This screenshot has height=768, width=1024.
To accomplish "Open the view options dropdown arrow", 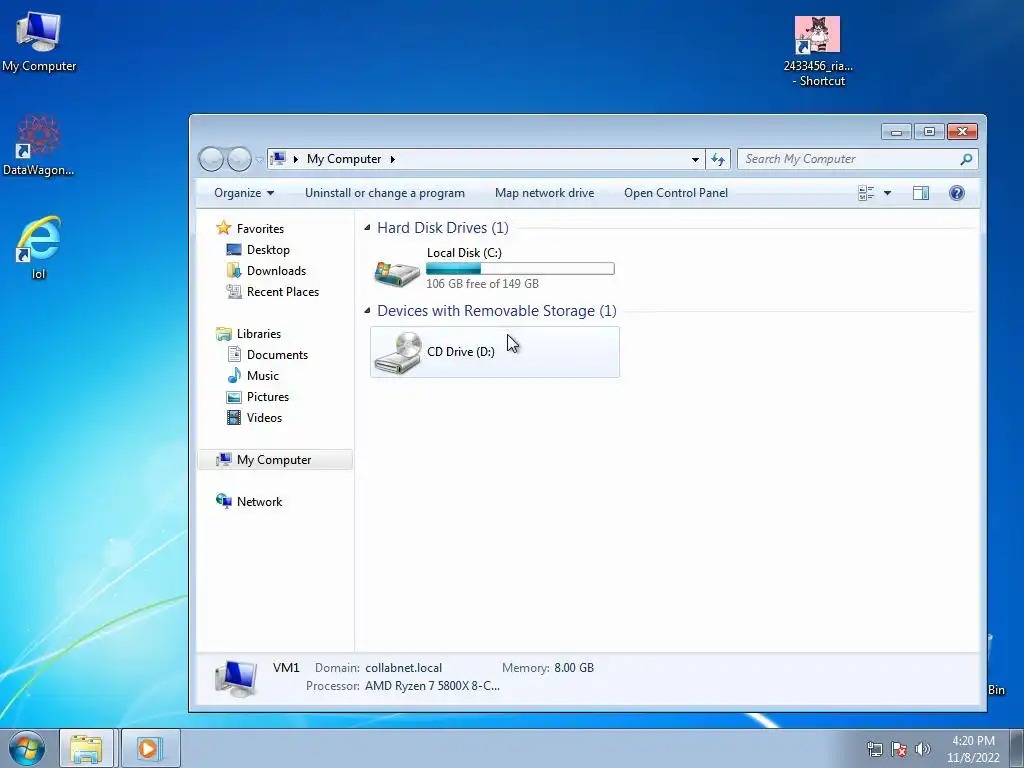I will click(887, 193).
